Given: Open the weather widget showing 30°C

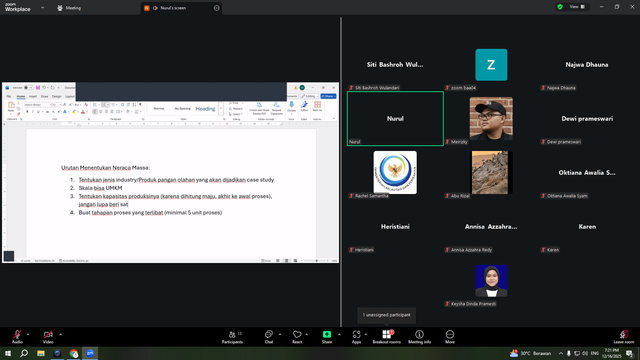Looking at the screenshot, I should pyautogui.click(x=531, y=353).
